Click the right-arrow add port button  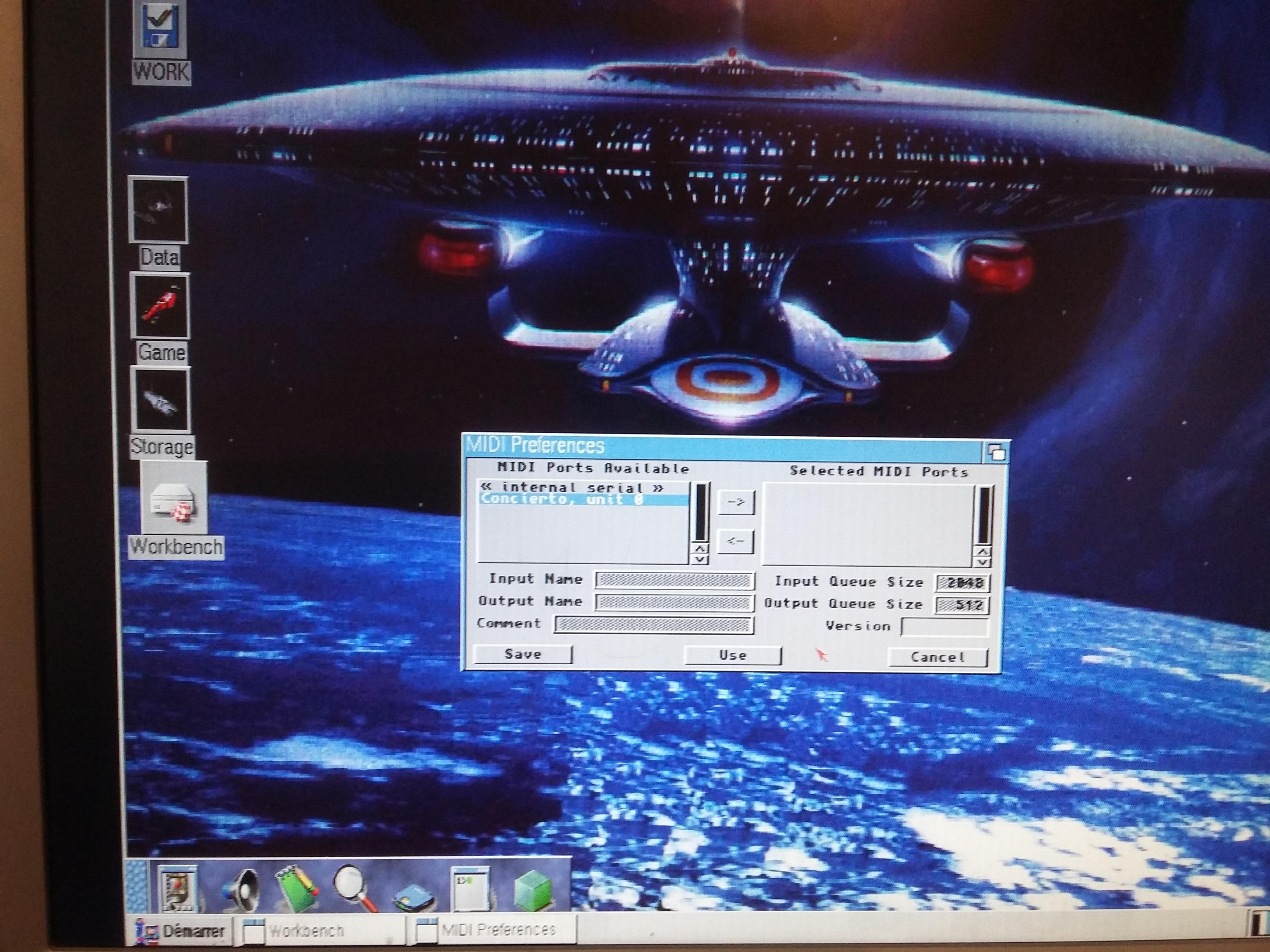[736, 502]
